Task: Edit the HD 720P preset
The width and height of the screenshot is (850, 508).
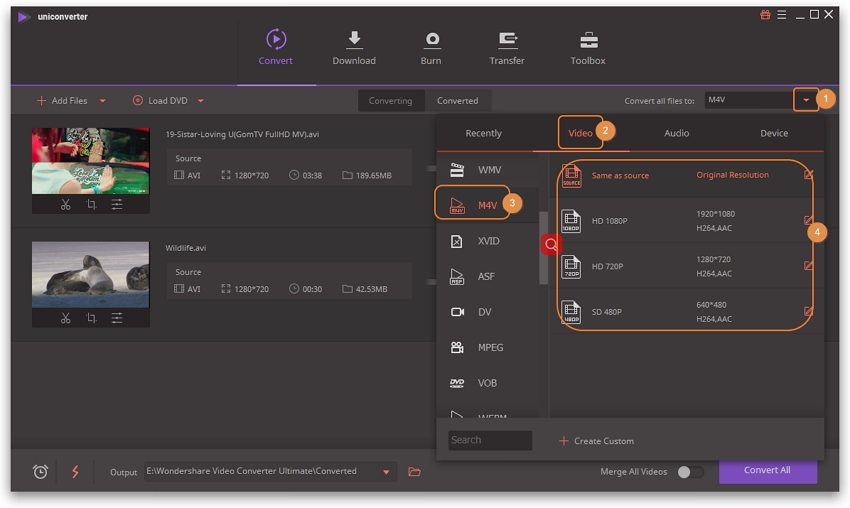Action: tap(808, 266)
